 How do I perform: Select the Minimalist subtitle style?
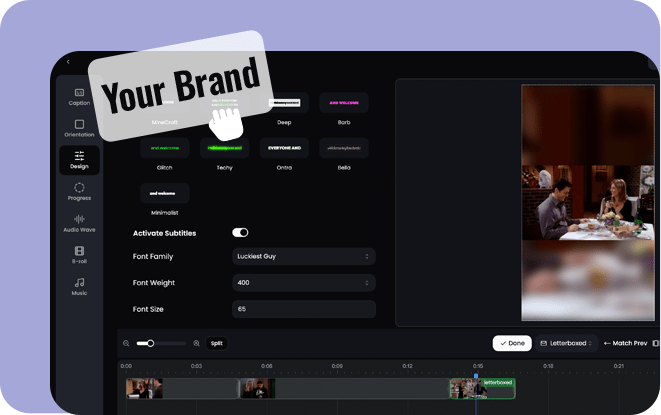pyautogui.click(x=163, y=193)
